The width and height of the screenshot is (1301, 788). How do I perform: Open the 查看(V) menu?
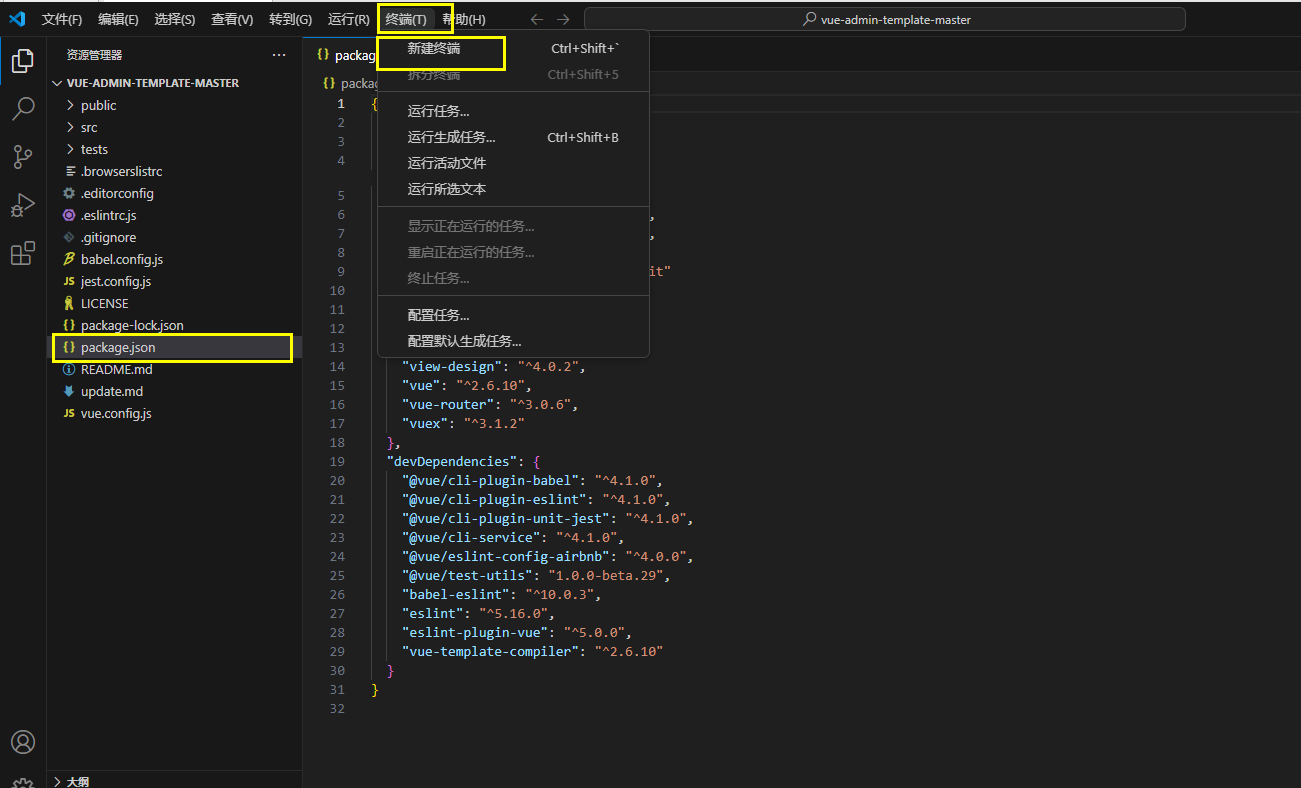tap(232, 19)
